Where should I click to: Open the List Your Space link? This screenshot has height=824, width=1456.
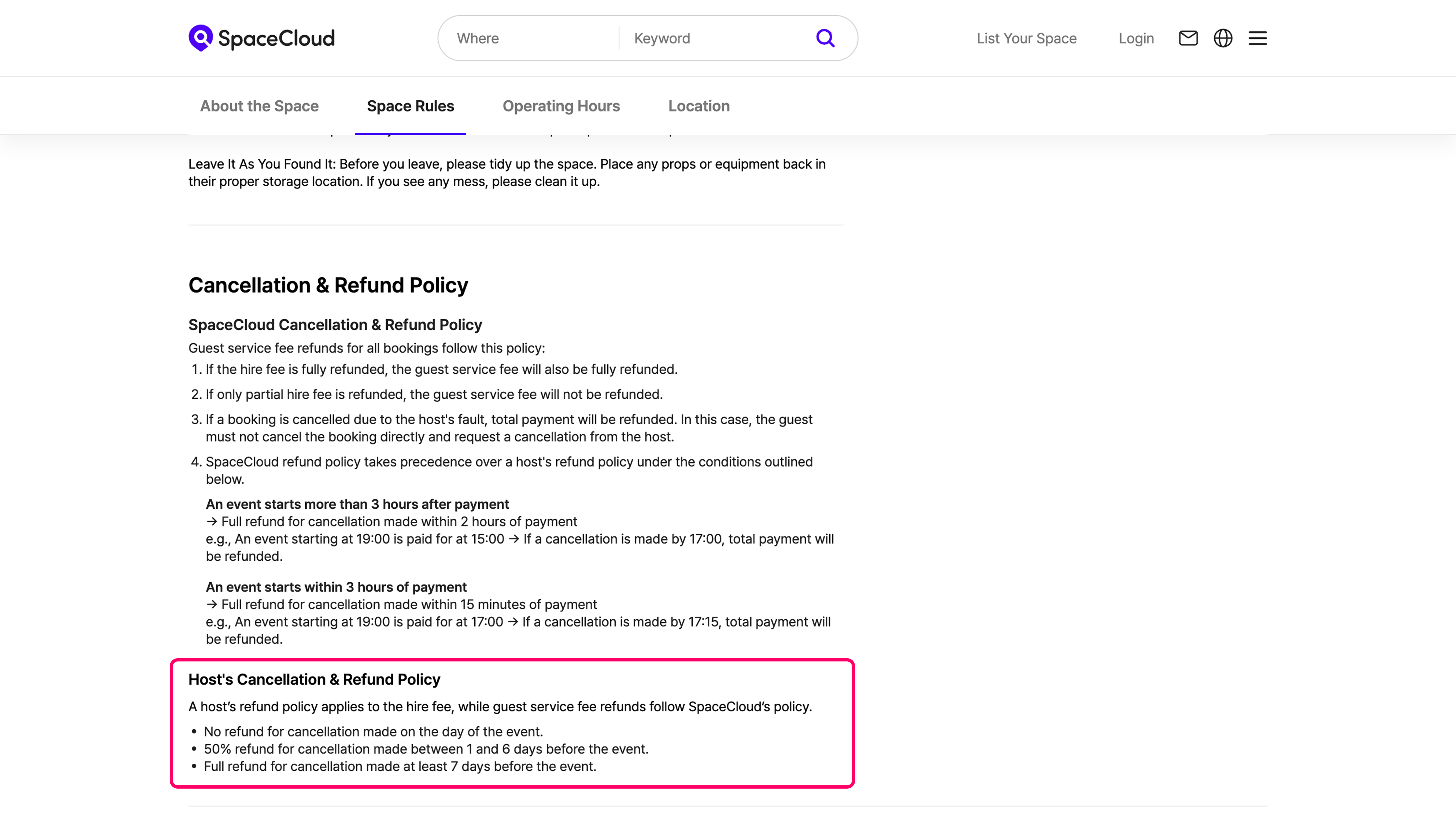coord(1026,38)
